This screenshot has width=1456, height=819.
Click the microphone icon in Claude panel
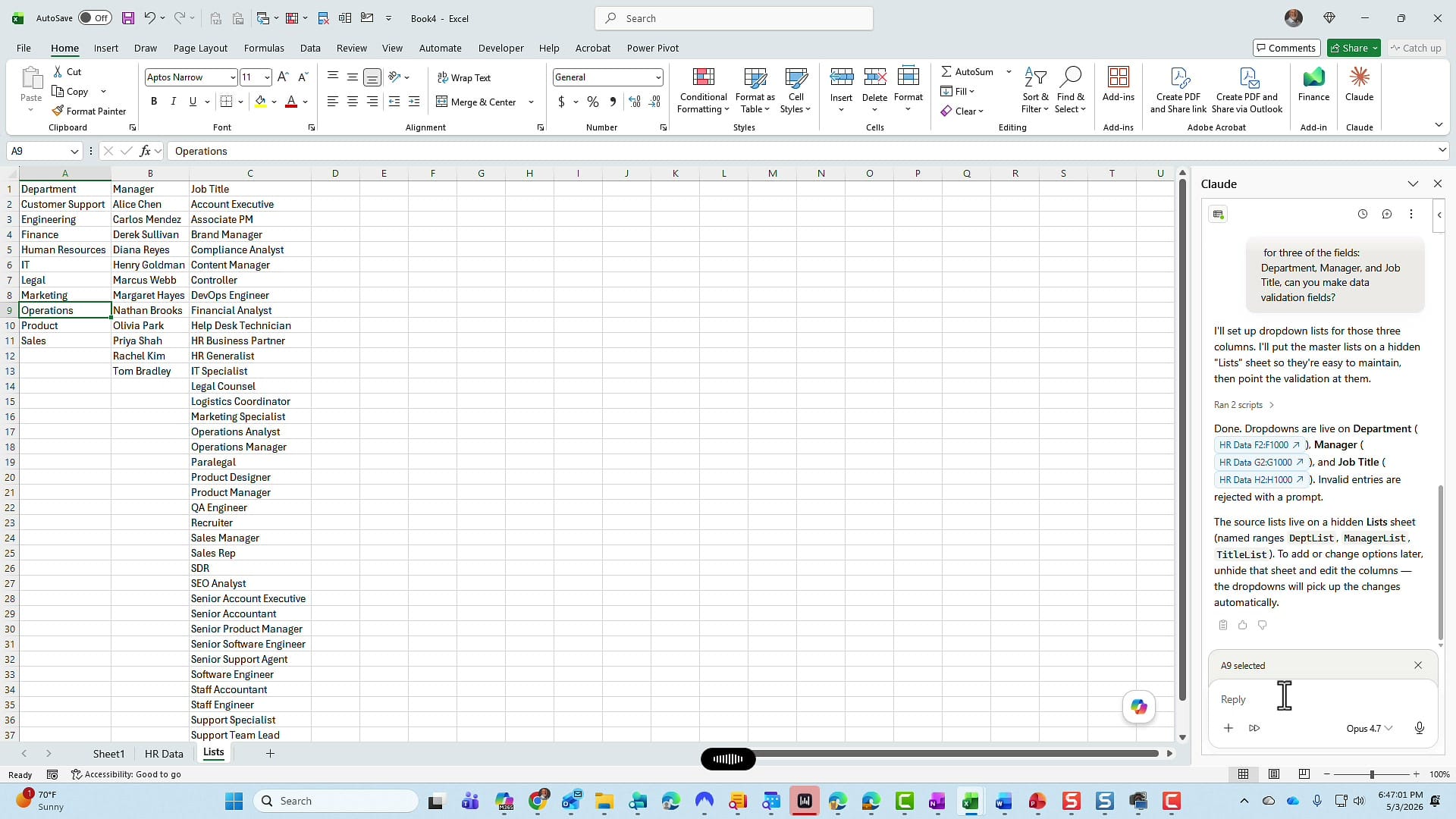point(1420,728)
